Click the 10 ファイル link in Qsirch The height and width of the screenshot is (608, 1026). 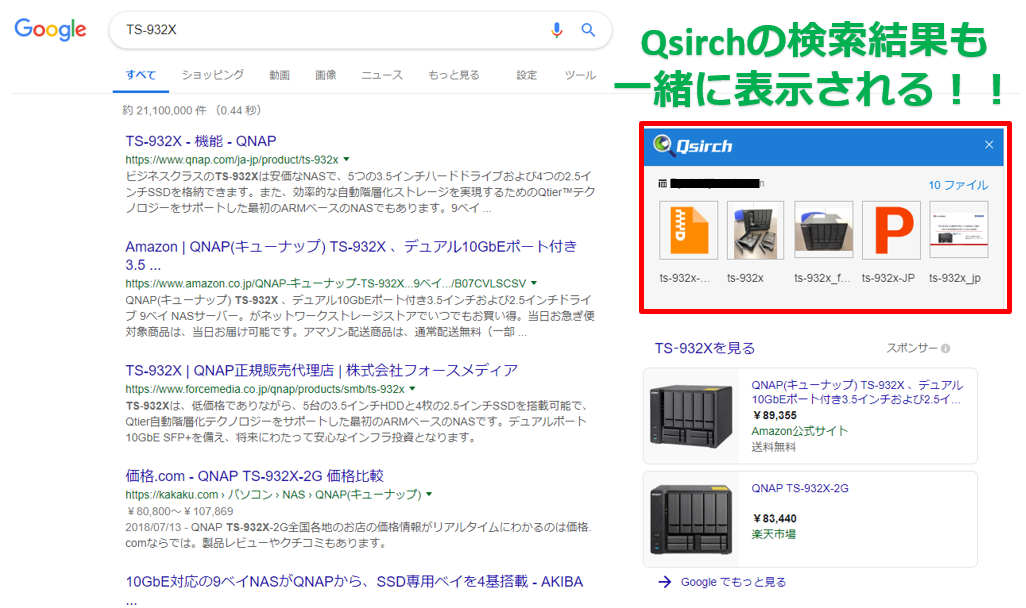coord(957,185)
